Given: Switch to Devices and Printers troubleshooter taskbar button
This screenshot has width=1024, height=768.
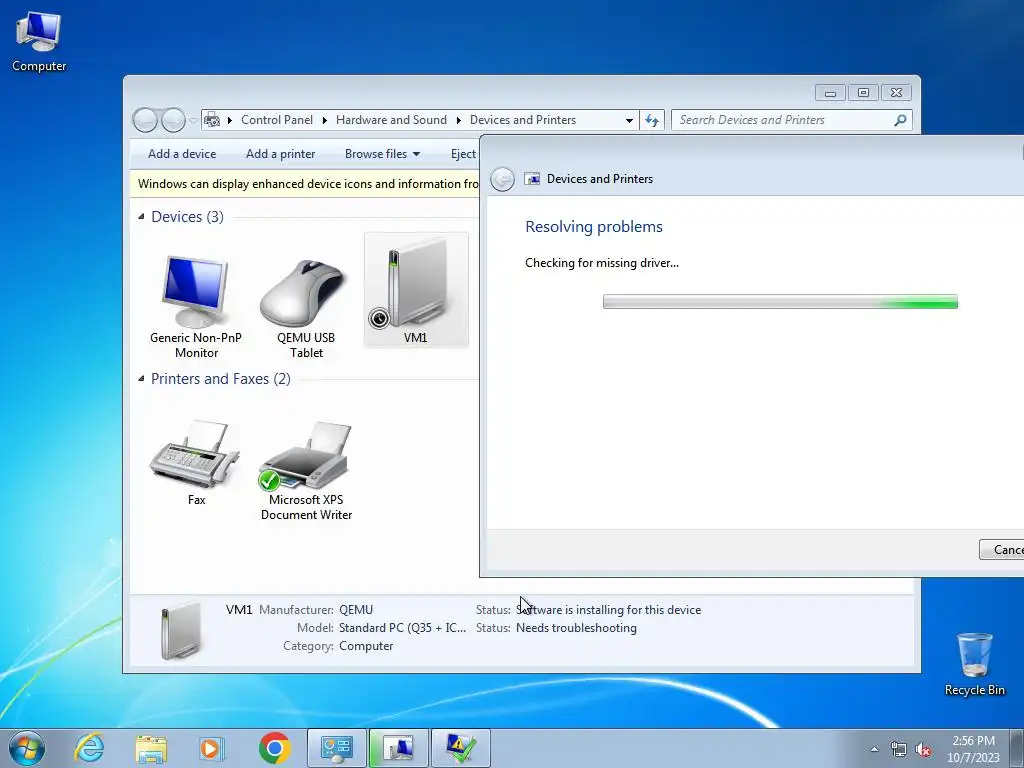Looking at the screenshot, I should (398, 748).
